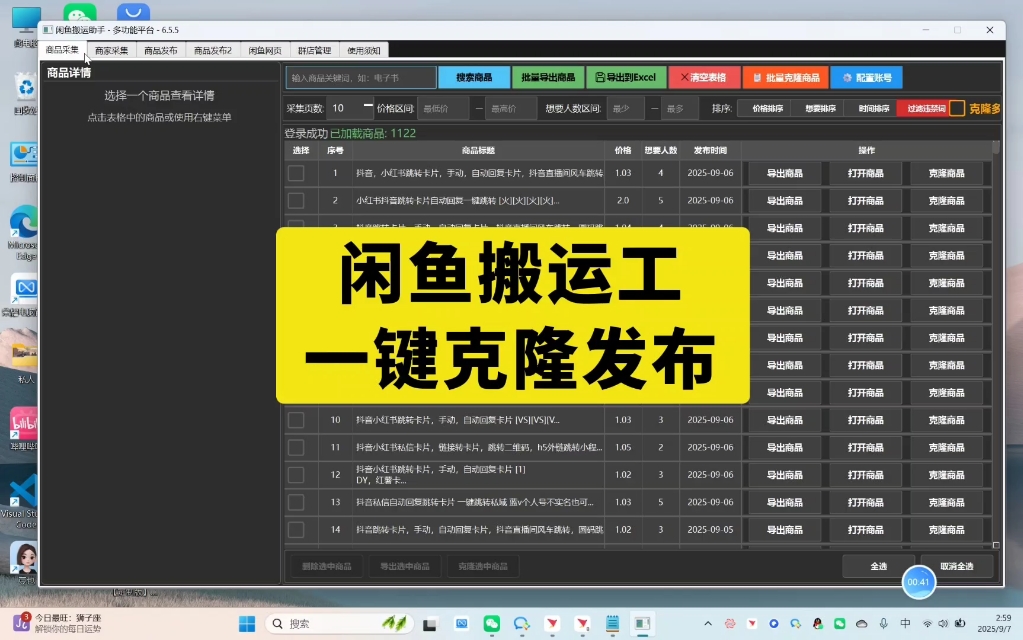This screenshot has height=640, width=1023.
Task: Select the Microsoft Edge desktop icon
Action: [x=22, y=233]
